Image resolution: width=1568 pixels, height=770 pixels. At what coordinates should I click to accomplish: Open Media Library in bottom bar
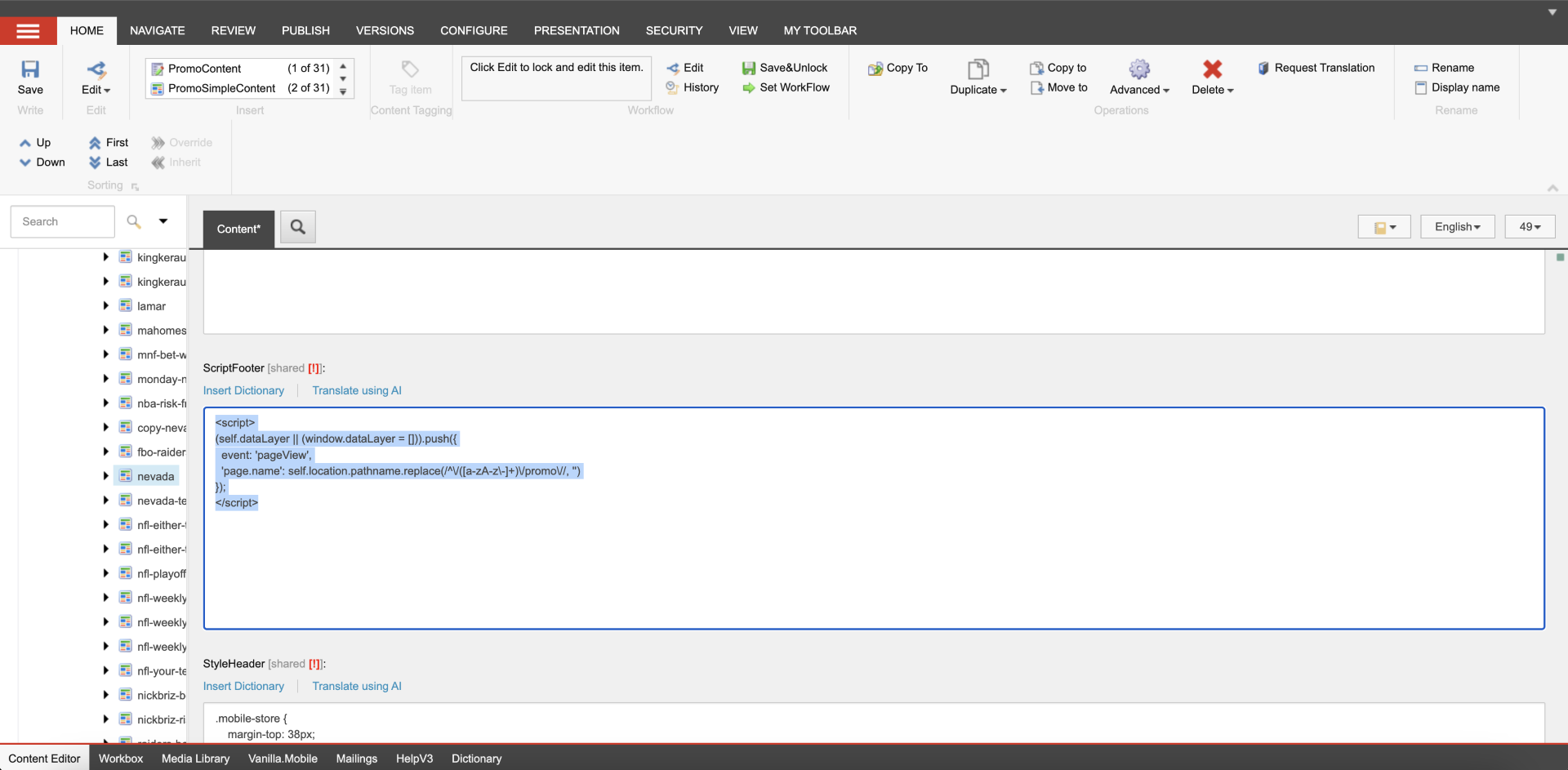point(195,759)
